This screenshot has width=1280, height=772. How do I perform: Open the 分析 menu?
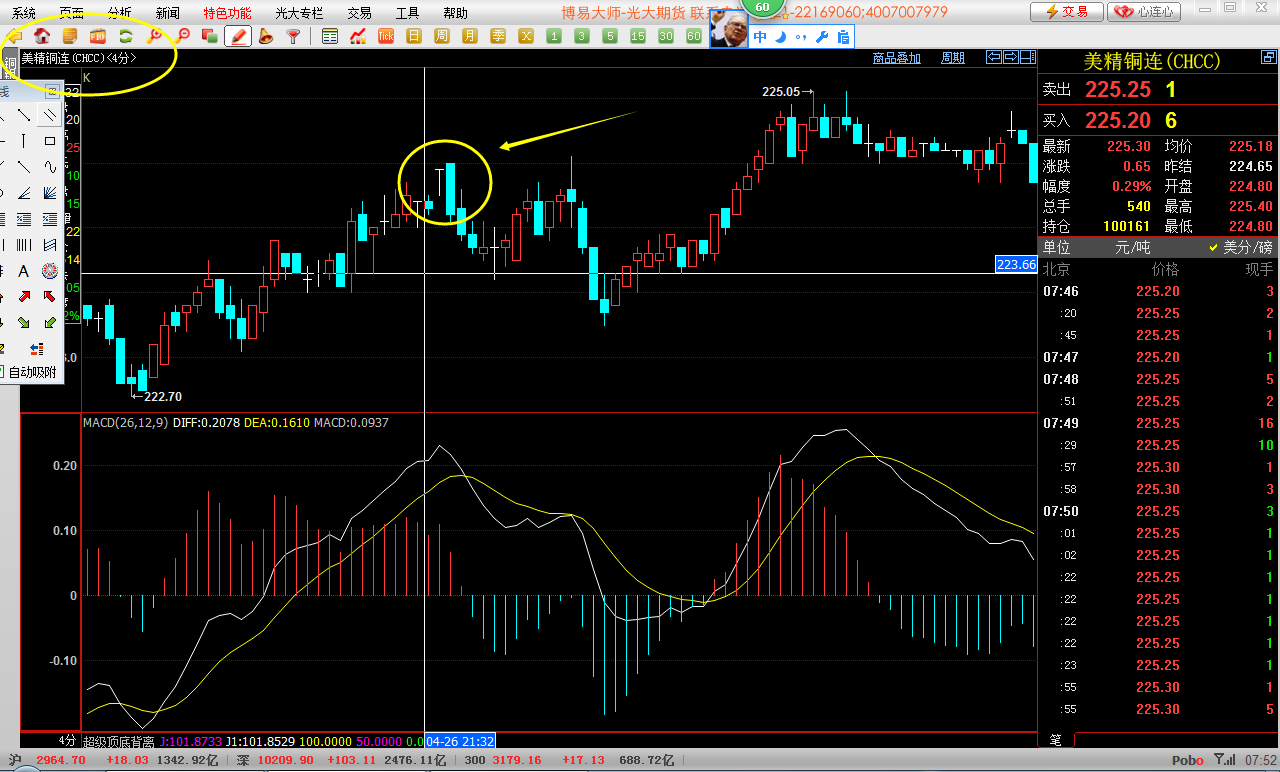[x=119, y=13]
